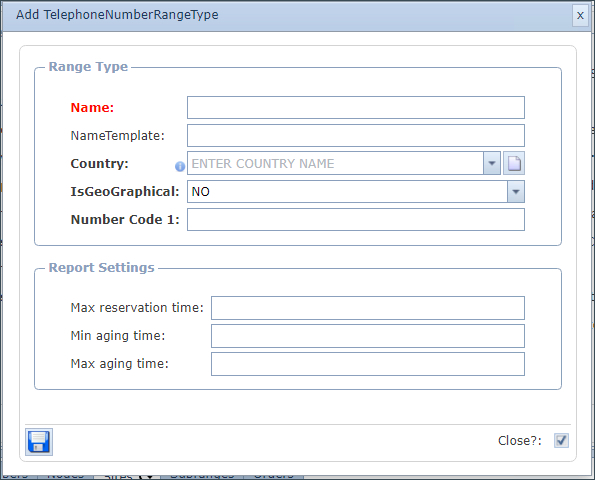
Task: Focus the Name text field
Action: tap(356, 107)
